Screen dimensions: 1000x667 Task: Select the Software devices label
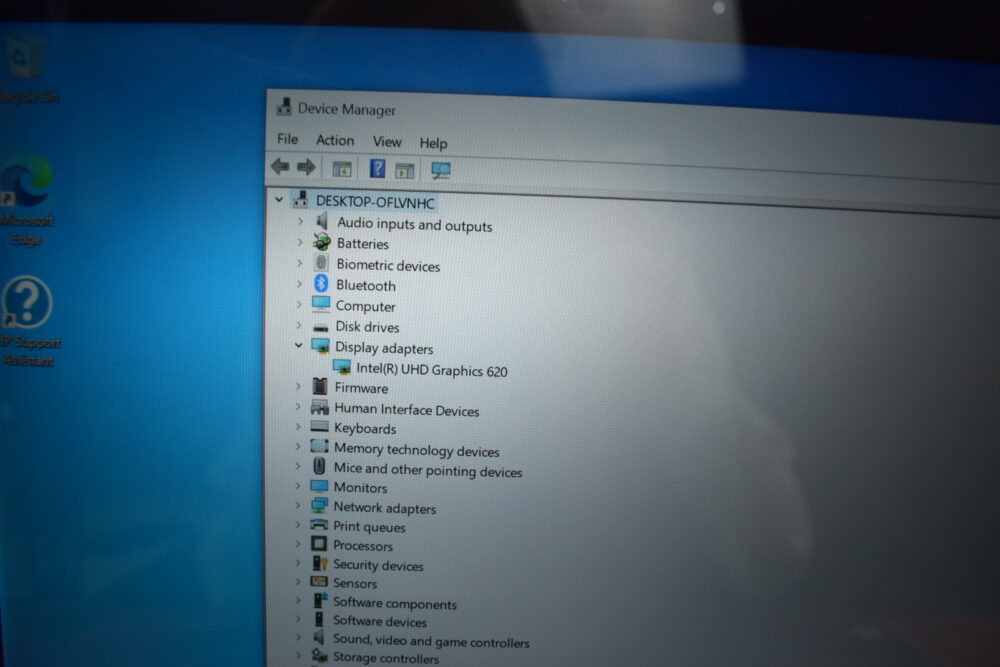pyautogui.click(x=379, y=621)
